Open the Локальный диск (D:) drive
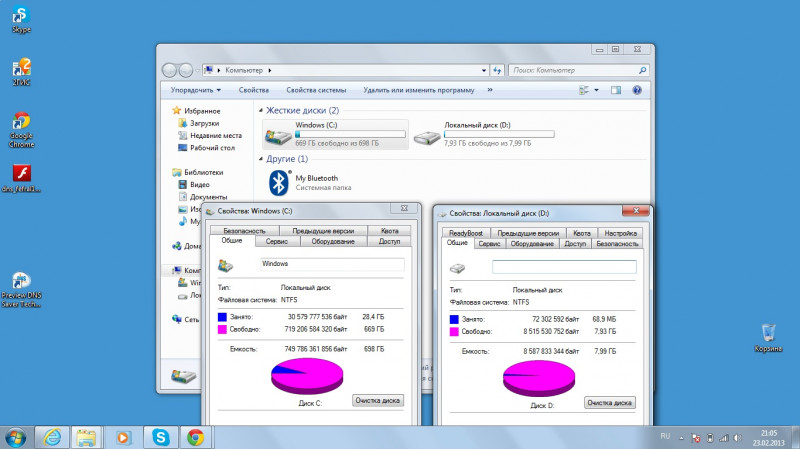Image resolution: width=800 pixels, height=449 pixels. [428, 135]
